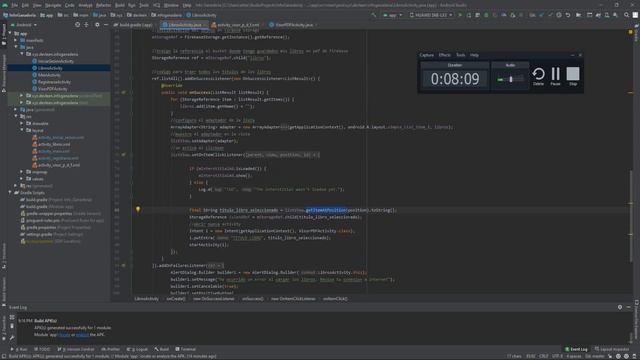640x360 pixels.
Task: Click the collapse all icon in project panel
Action: (86, 25)
